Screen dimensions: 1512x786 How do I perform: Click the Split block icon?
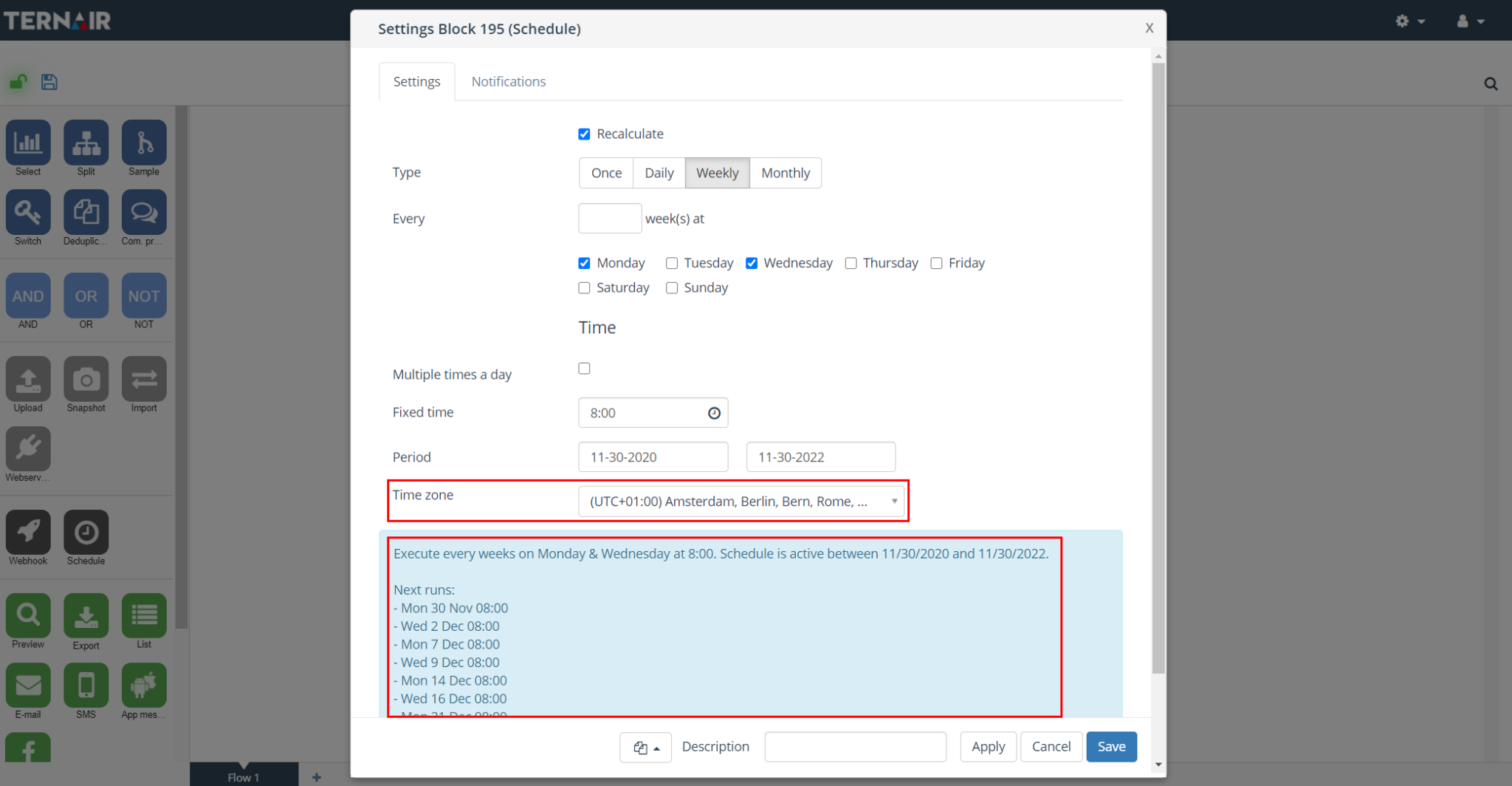coord(86,143)
